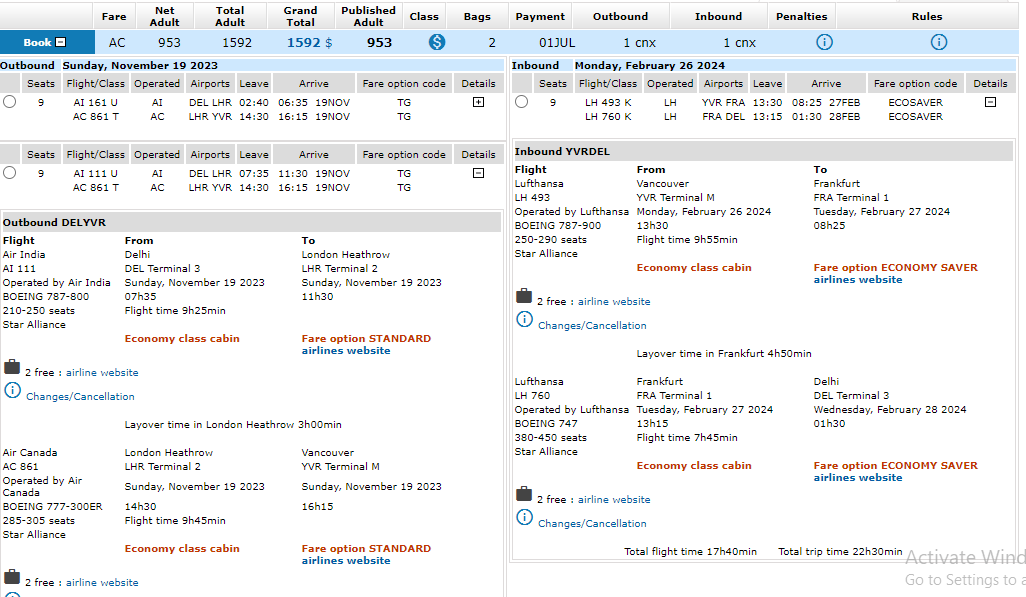
Task: Click info icon for LH 493 Changes/Cancellation
Action: [x=524, y=319]
